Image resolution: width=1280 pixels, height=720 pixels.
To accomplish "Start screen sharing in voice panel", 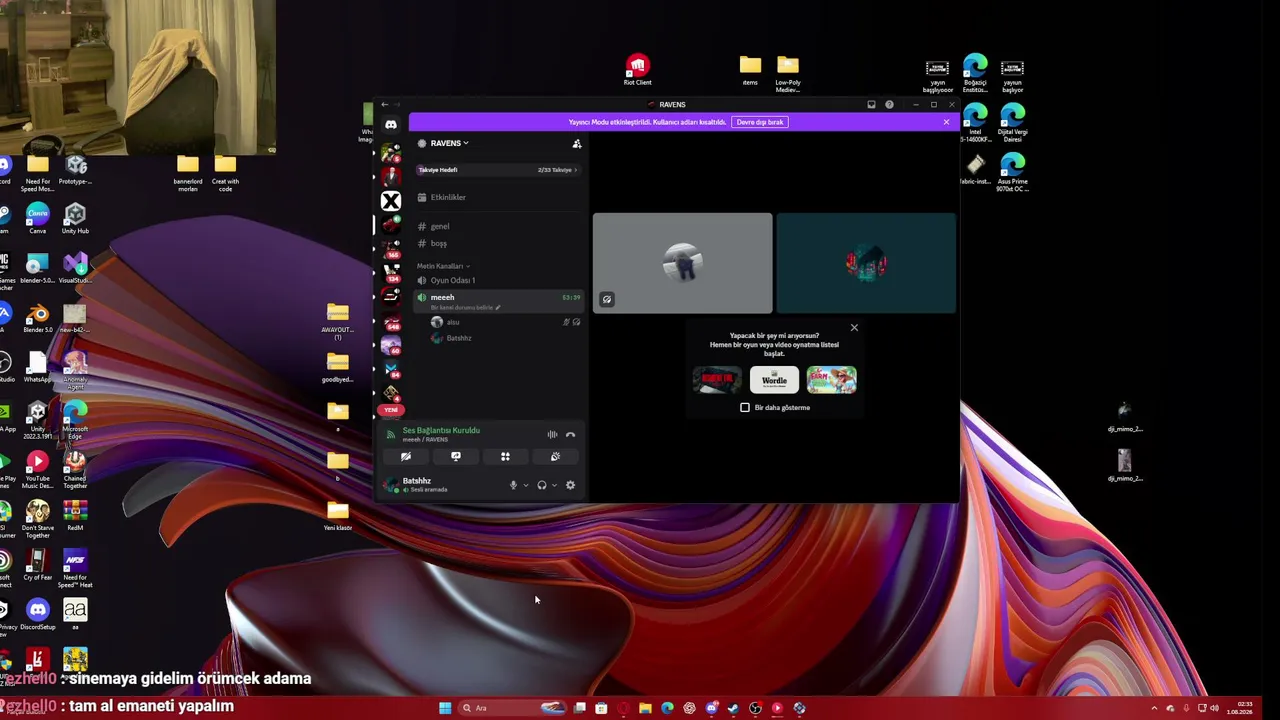I will point(456,457).
